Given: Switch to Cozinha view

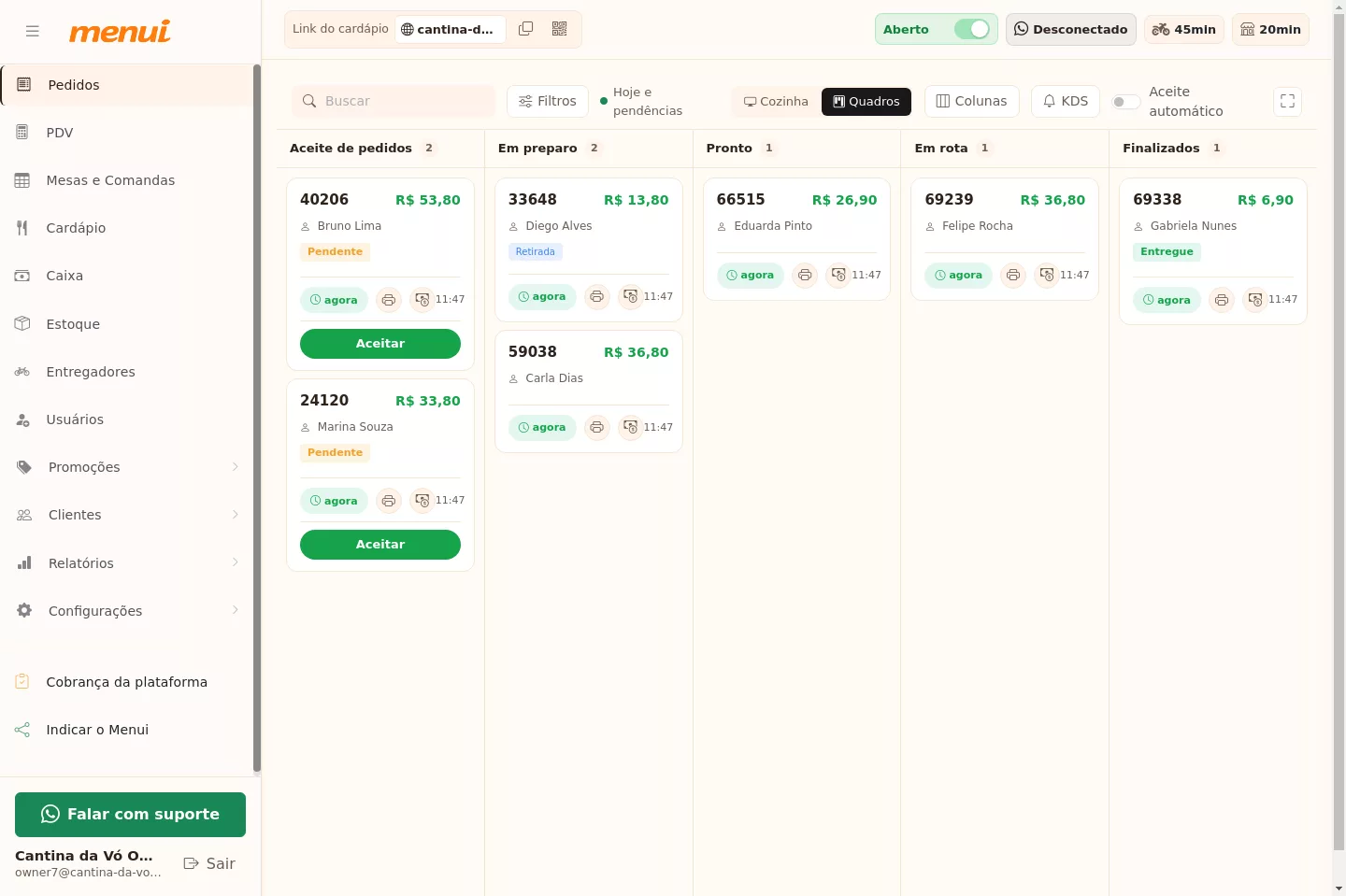Looking at the screenshot, I should point(776,102).
